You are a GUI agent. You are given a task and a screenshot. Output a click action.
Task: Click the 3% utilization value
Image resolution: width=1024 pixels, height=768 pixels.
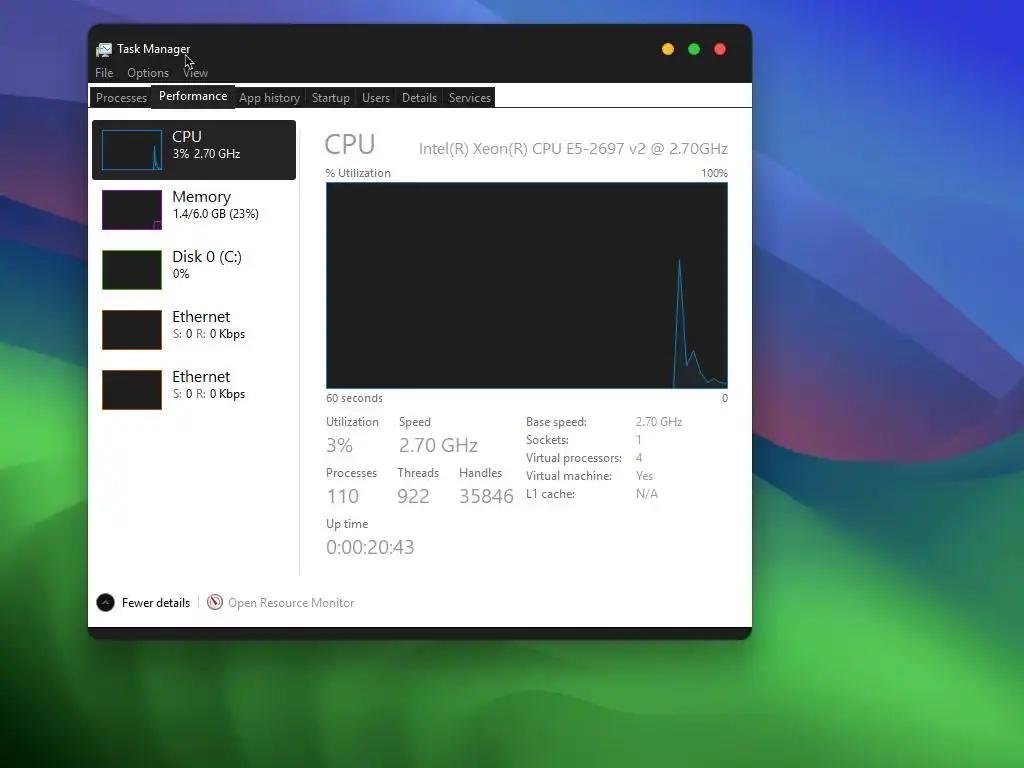coord(340,445)
